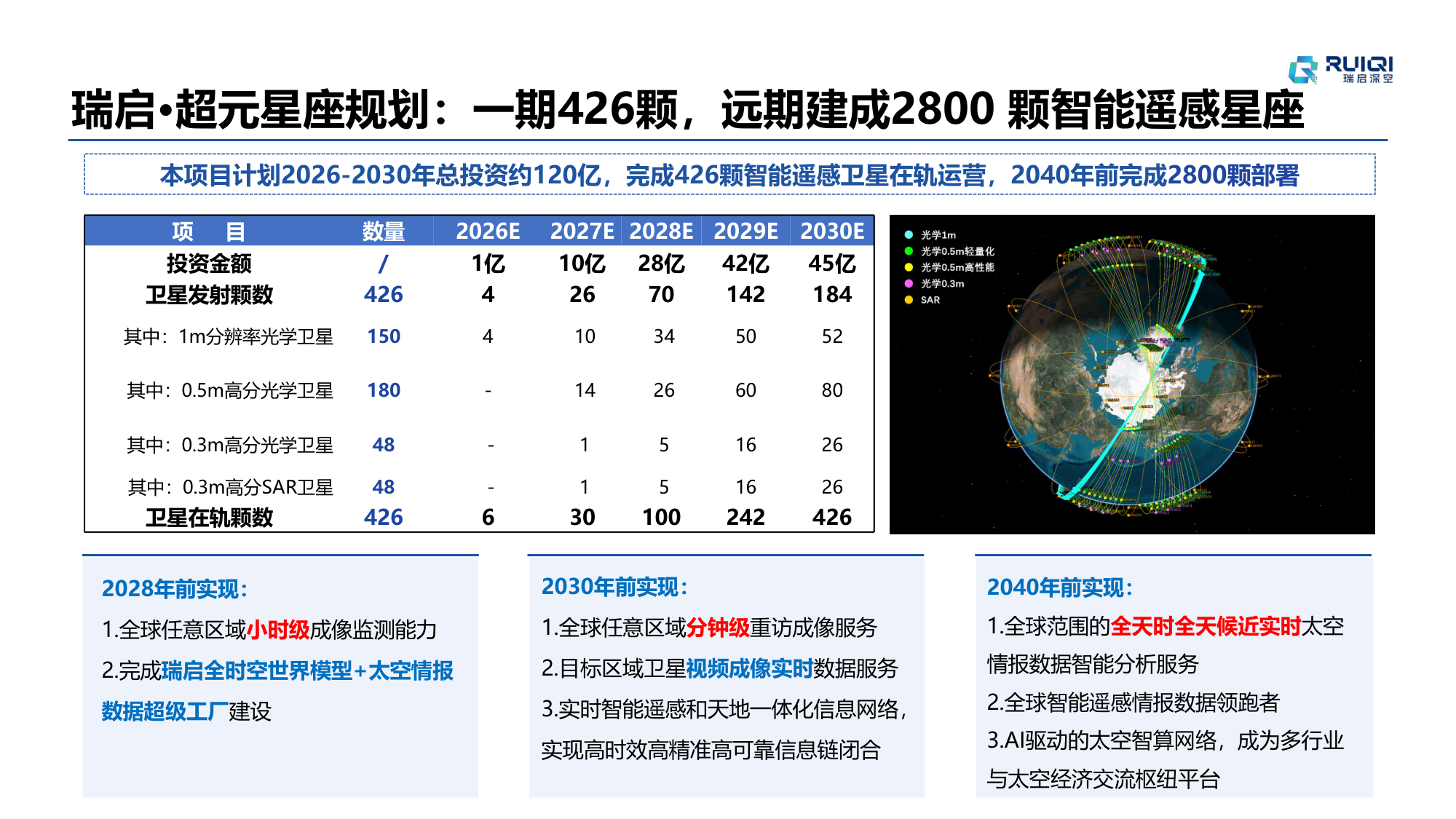The width and height of the screenshot is (1456, 819).
Task: Click the 2029E value 16 for 0.3m高分SAR卫星
Action: (745, 487)
